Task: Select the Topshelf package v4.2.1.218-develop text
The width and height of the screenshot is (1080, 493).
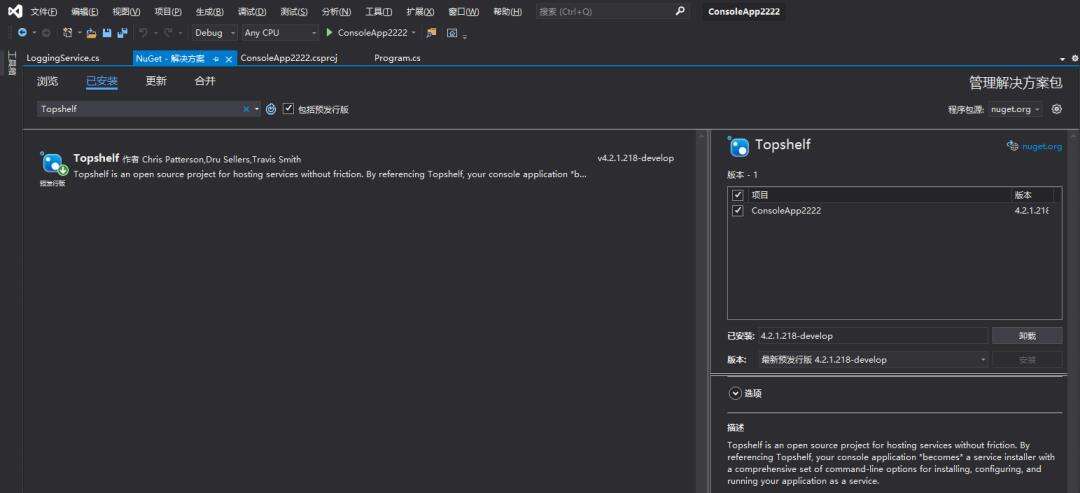Action: (636, 158)
